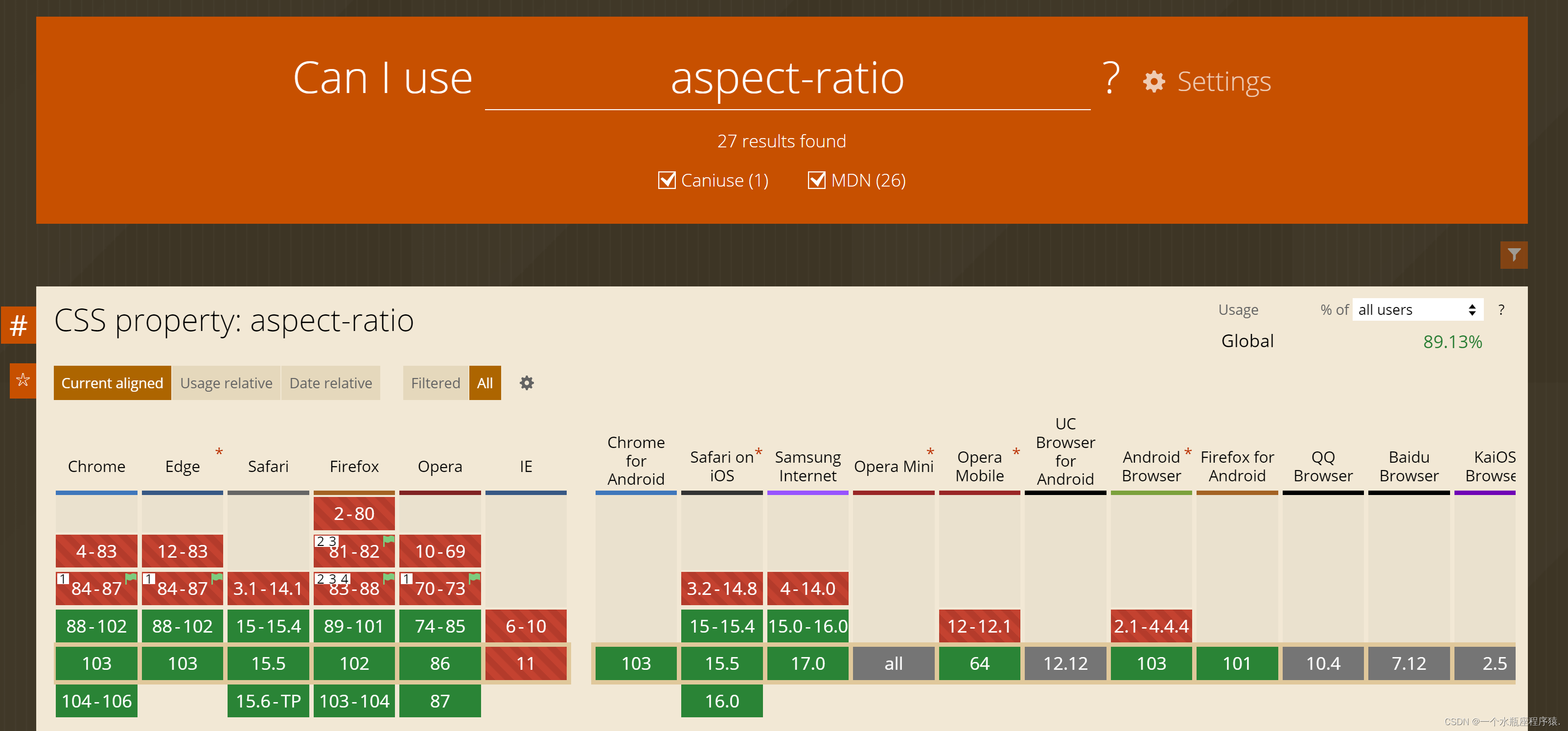The width and height of the screenshot is (1568, 731).
Task: Select the Filtered browsers option
Action: pyautogui.click(x=435, y=382)
